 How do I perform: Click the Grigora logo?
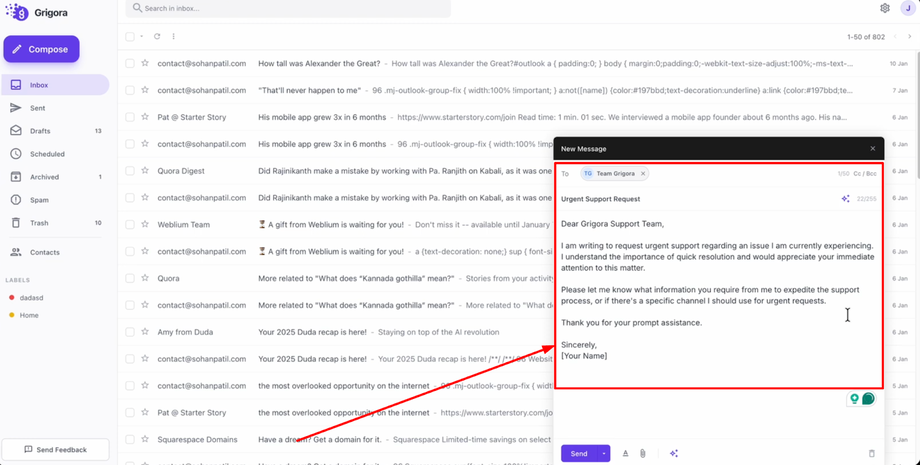click(36, 12)
